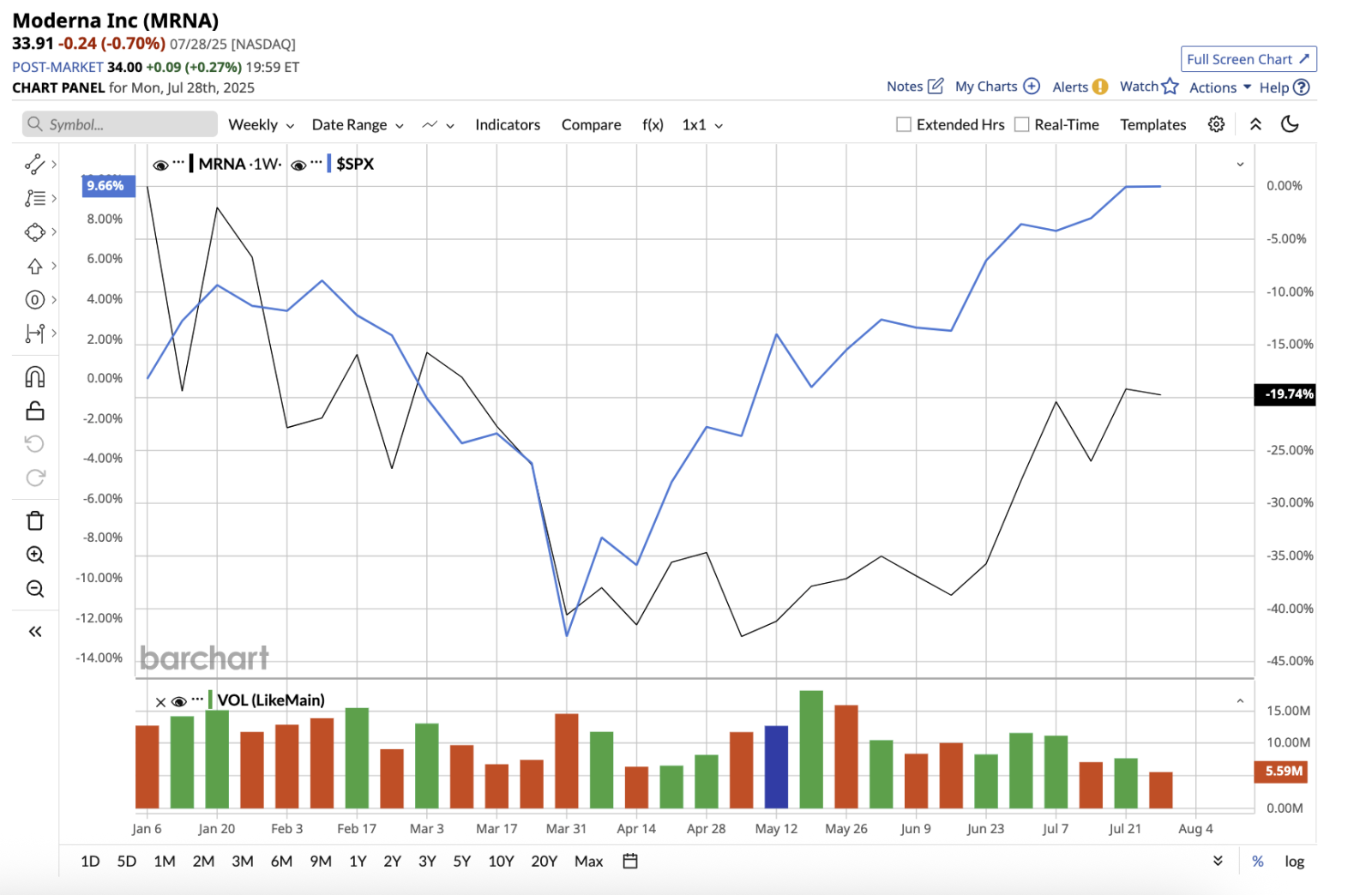Open the Weekly frequency dropdown
1372x895 pixels.
click(x=262, y=124)
